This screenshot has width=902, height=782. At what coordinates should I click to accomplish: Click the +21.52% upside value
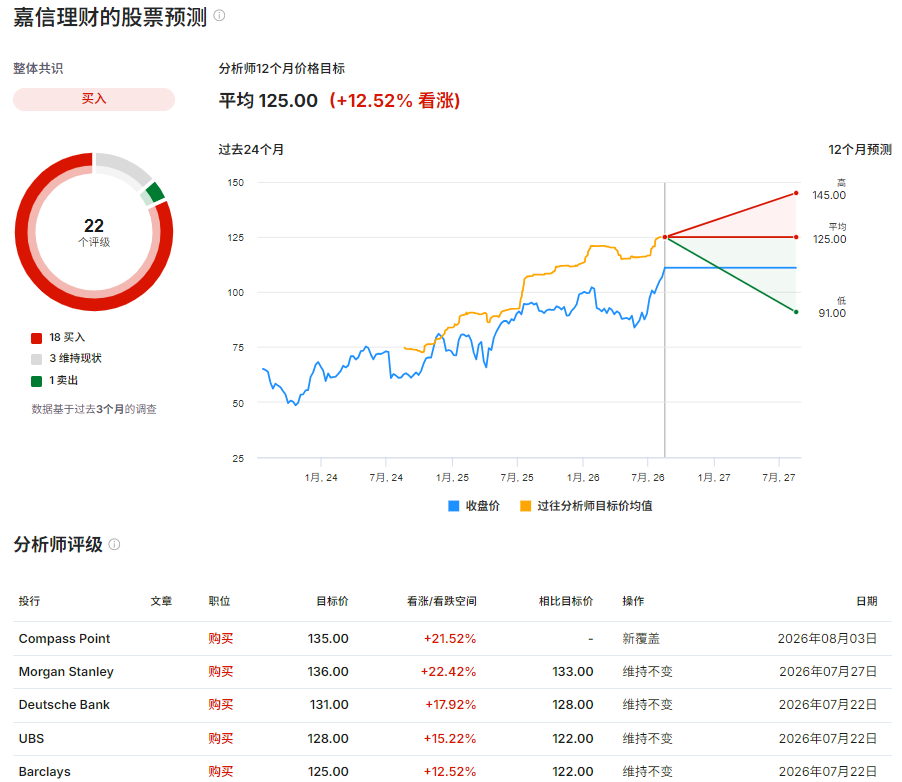(x=450, y=639)
